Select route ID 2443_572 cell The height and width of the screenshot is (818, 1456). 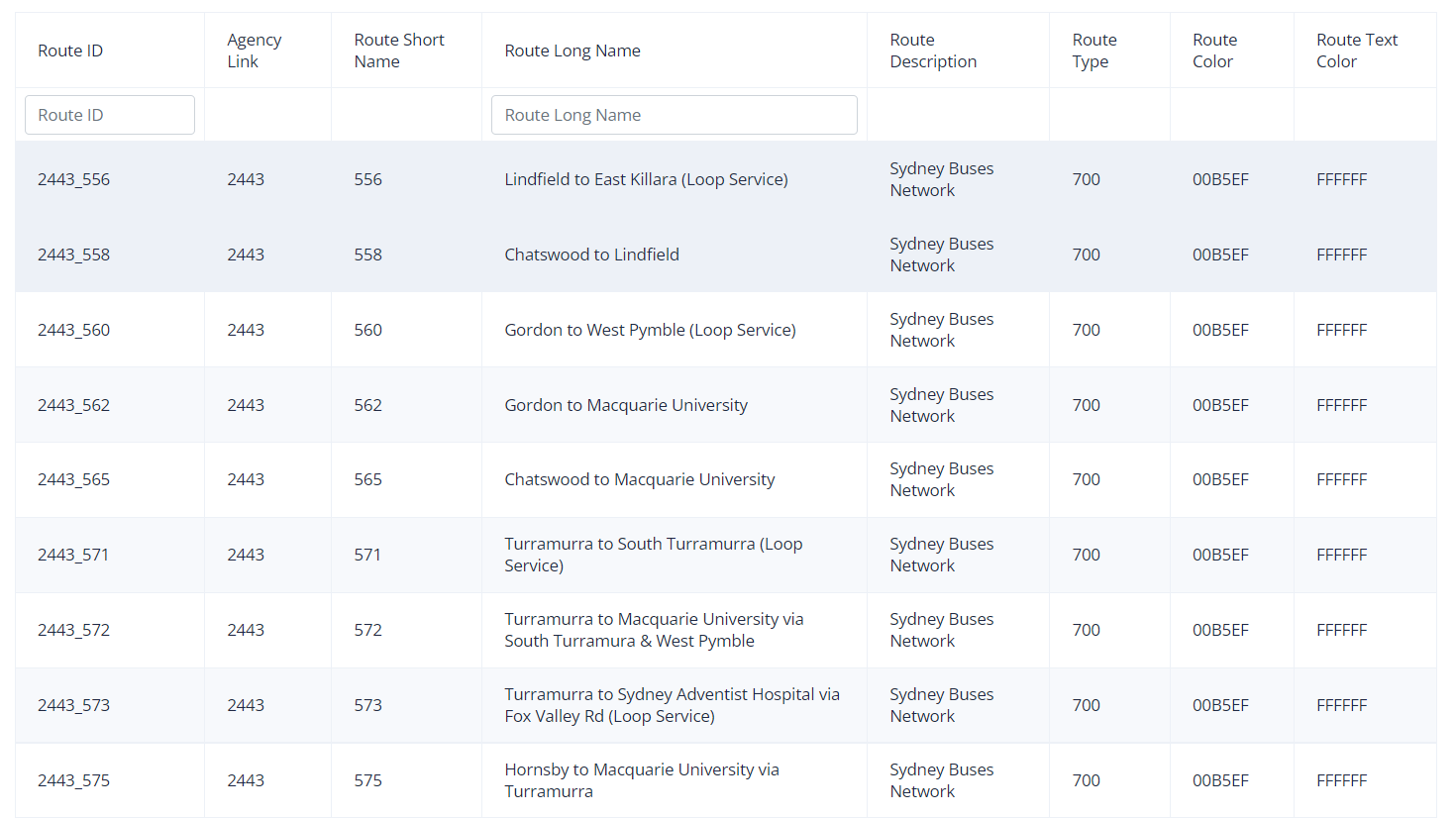click(73, 630)
